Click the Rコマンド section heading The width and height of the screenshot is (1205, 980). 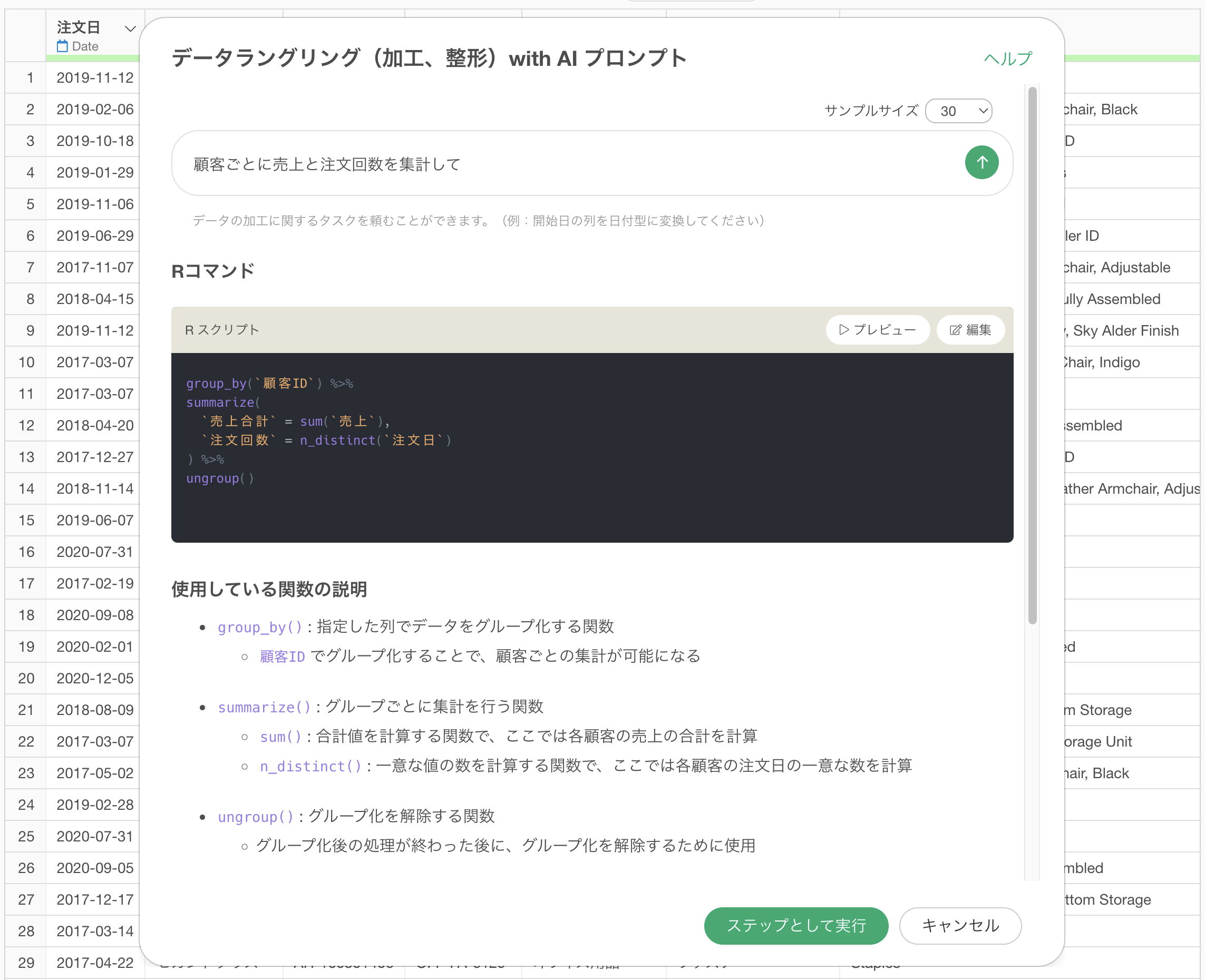(x=213, y=271)
